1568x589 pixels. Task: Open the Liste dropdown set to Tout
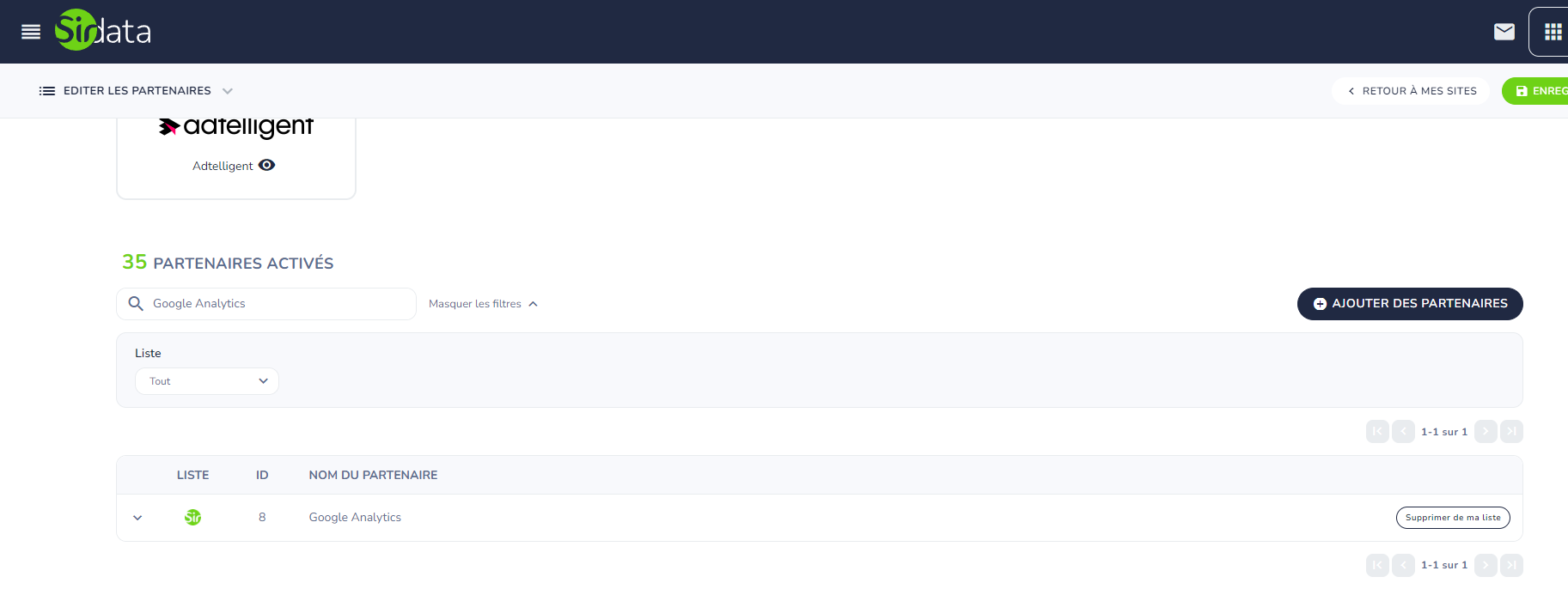click(x=207, y=381)
